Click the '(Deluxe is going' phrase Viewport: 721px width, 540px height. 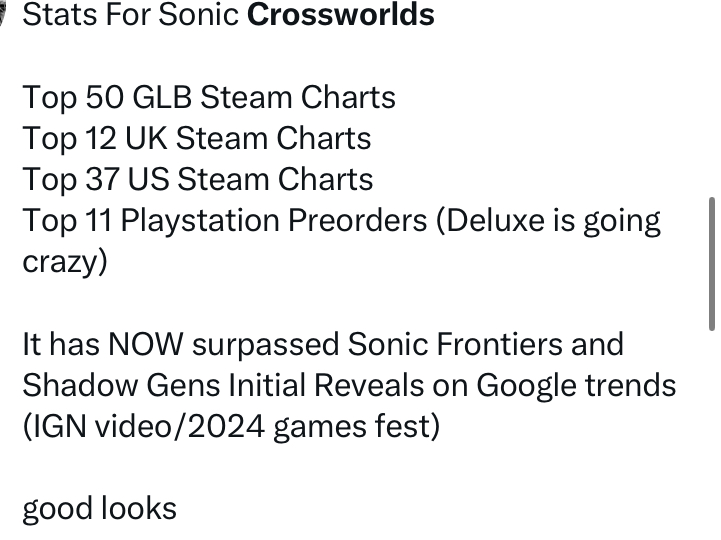tap(549, 222)
